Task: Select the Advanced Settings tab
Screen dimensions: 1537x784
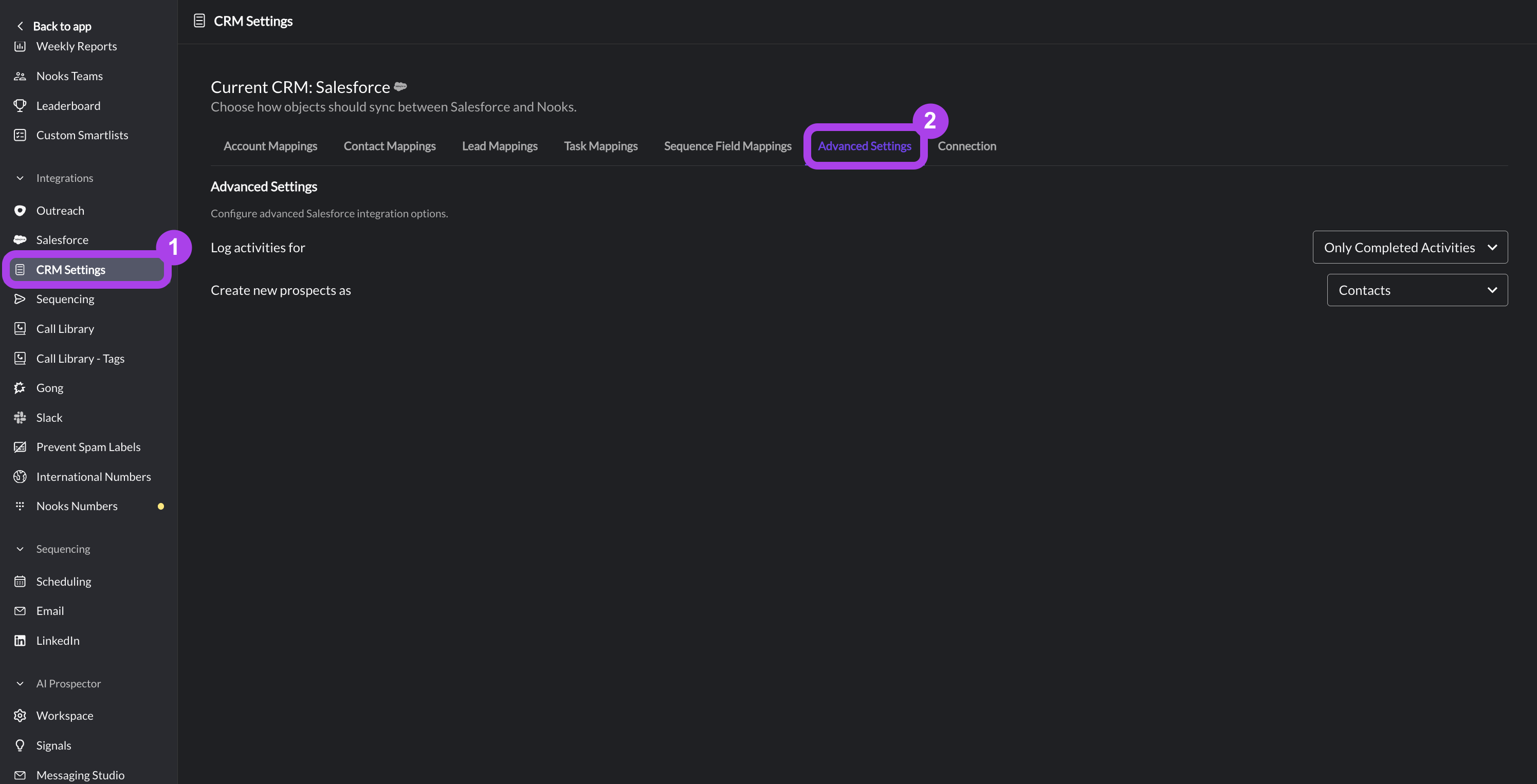Action: click(x=865, y=146)
